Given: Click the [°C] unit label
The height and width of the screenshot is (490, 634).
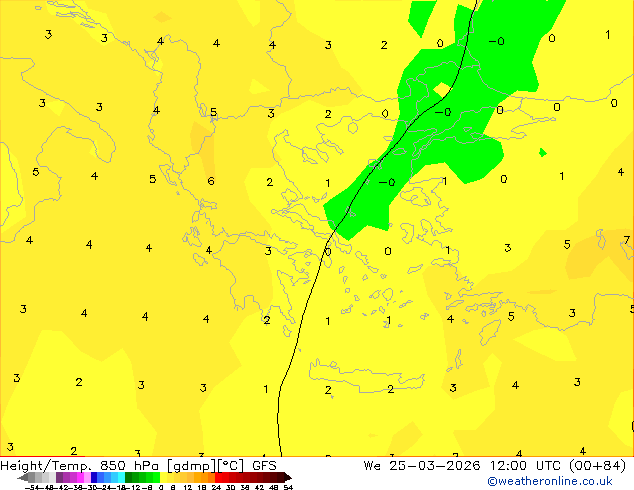Looking at the screenshot, I should tap(231, 466).
